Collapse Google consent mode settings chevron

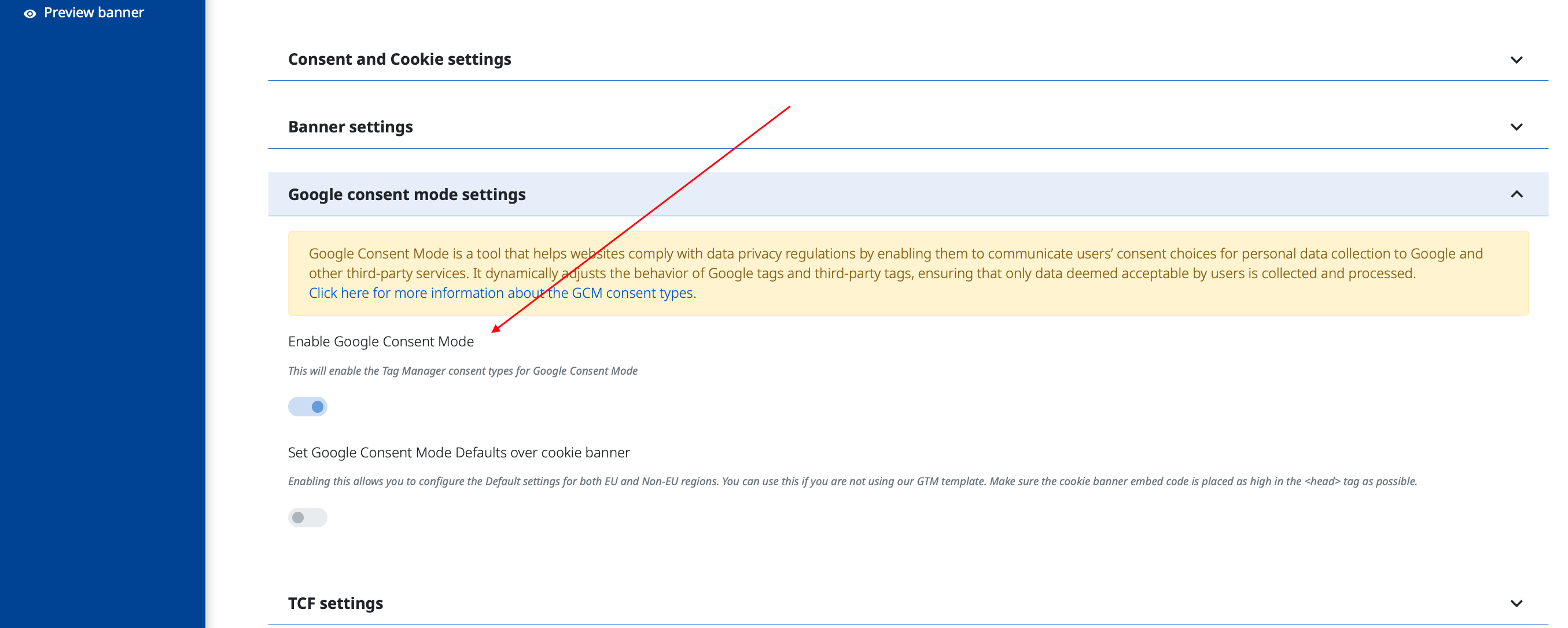[1517, 194]
